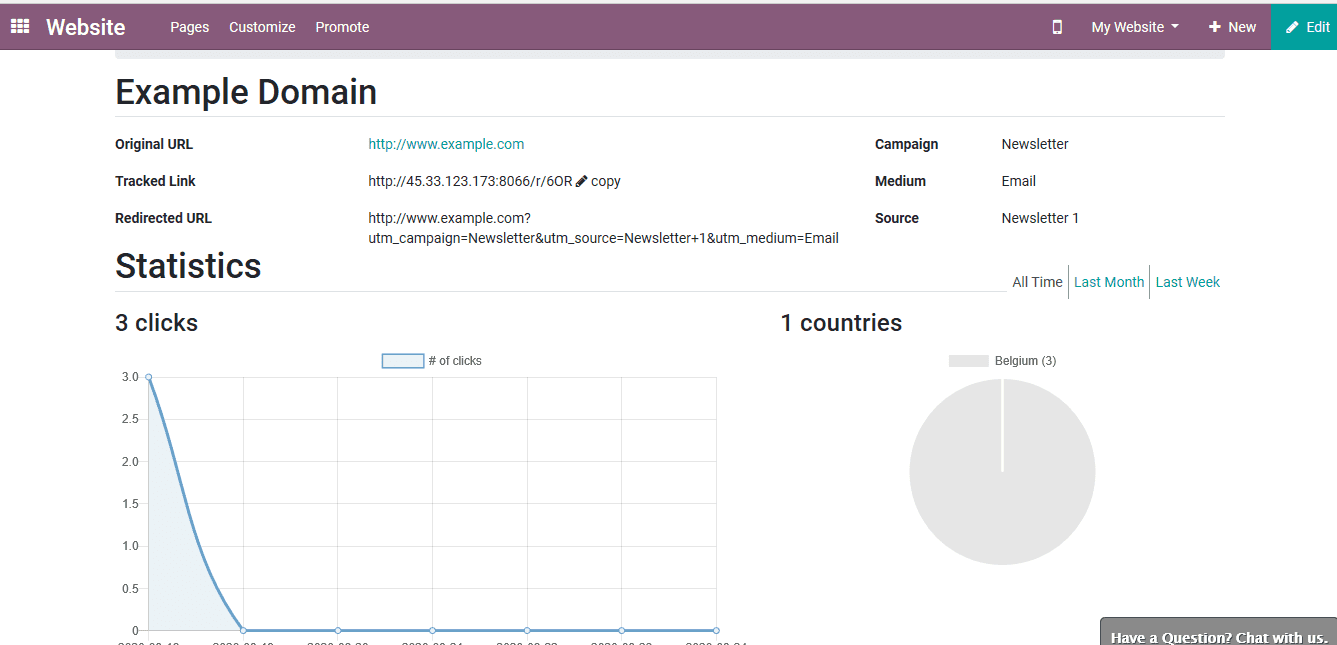This screenshot has width=1337, height=645.
Task: Toggle the '# of clicks' legend swatch
Action: point(403,361)
